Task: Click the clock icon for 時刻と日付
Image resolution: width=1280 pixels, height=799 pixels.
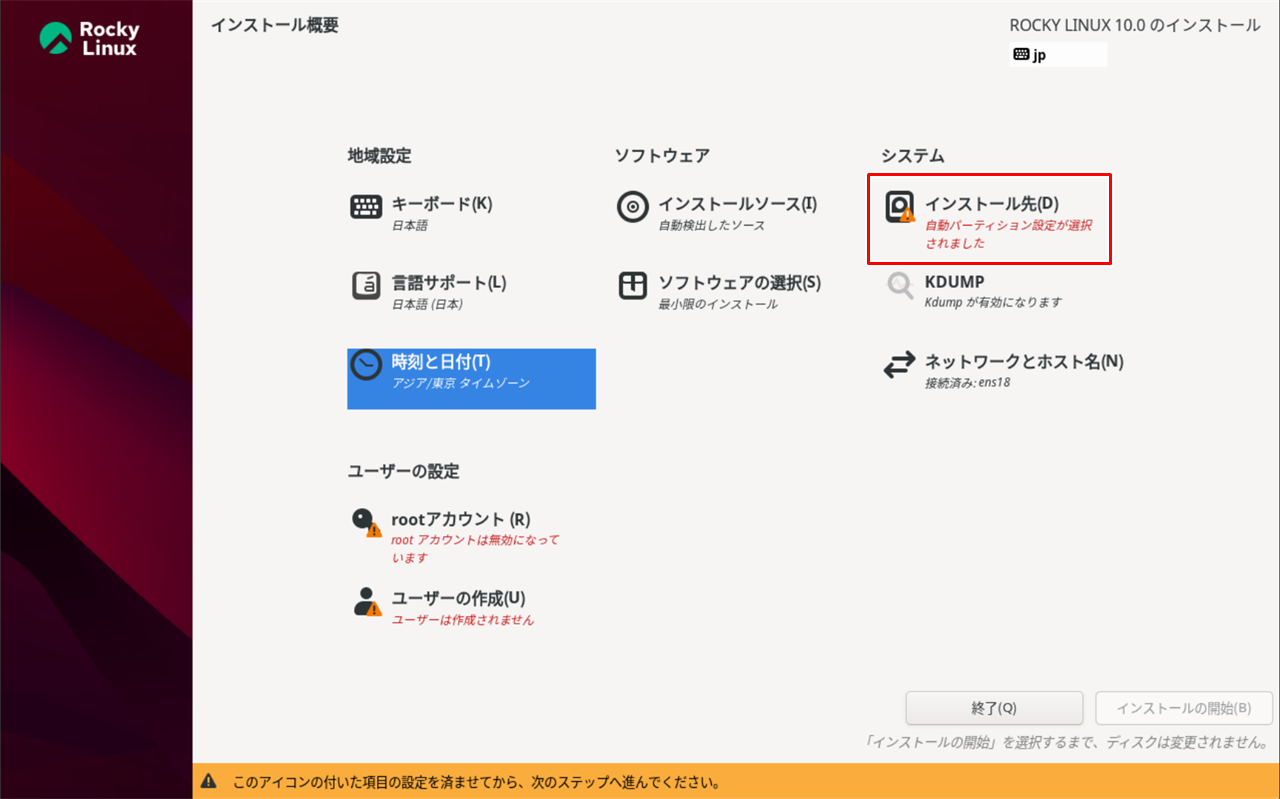Action: point(366,365)
